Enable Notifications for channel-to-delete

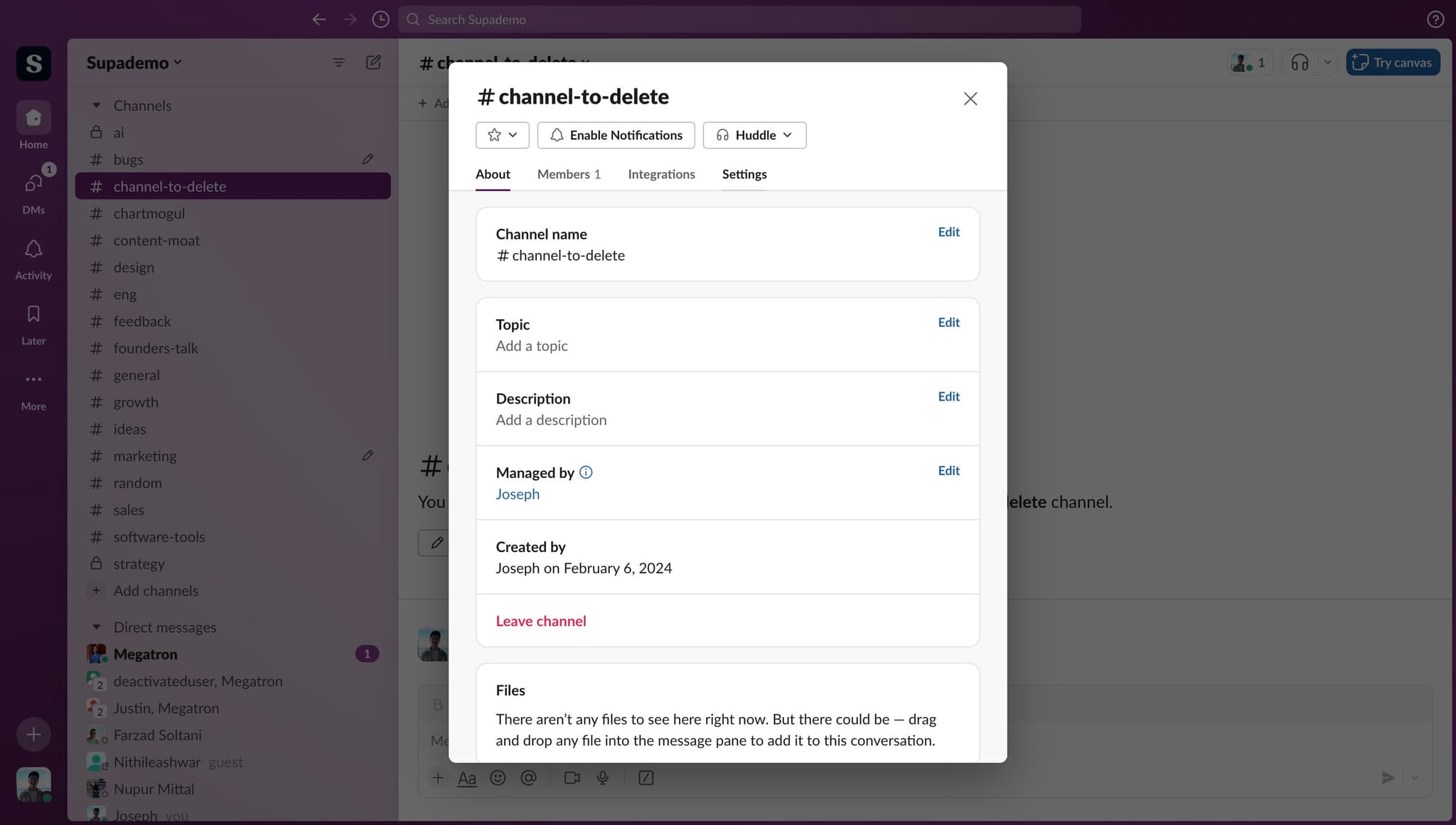[x=616, y=135]
